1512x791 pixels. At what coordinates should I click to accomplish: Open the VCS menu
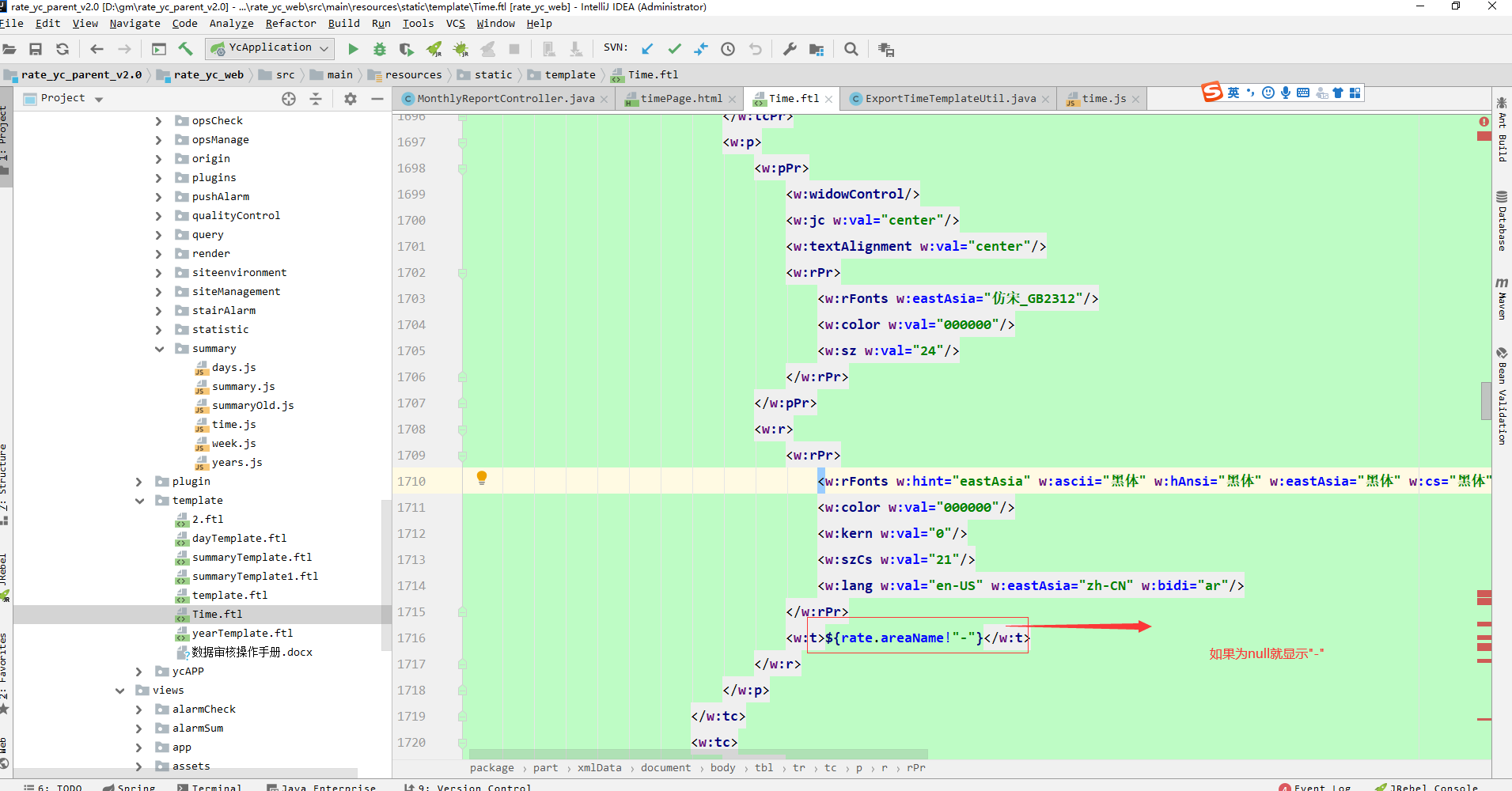click(x=456, y=24)
